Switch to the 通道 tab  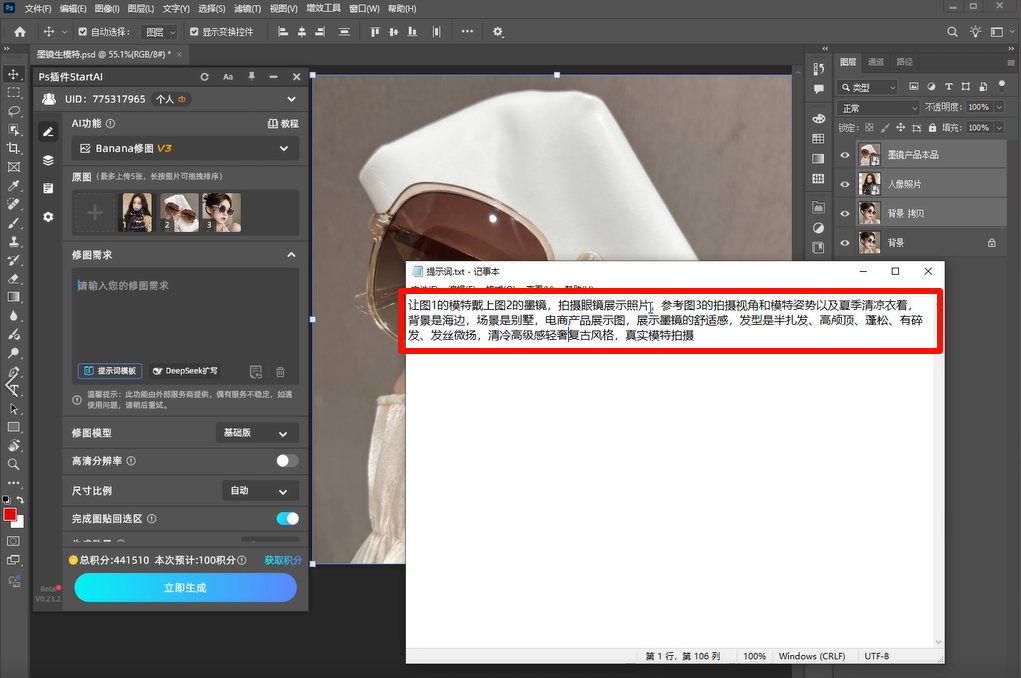click(877, 61)
